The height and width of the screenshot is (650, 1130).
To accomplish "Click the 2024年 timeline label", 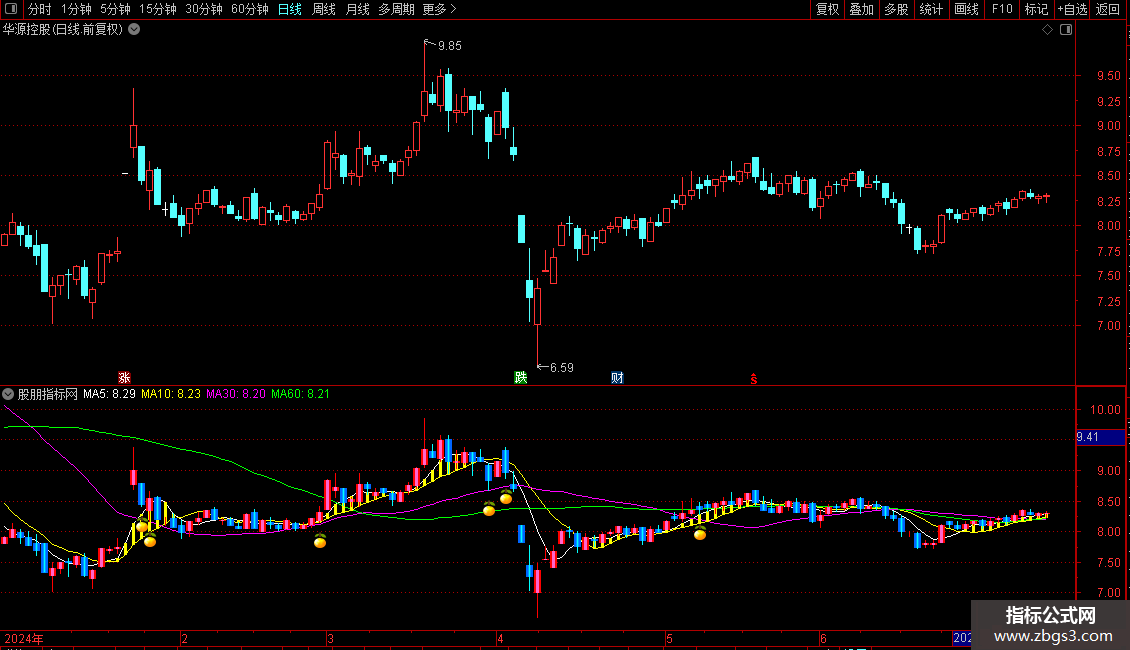I will coord(24,638).
